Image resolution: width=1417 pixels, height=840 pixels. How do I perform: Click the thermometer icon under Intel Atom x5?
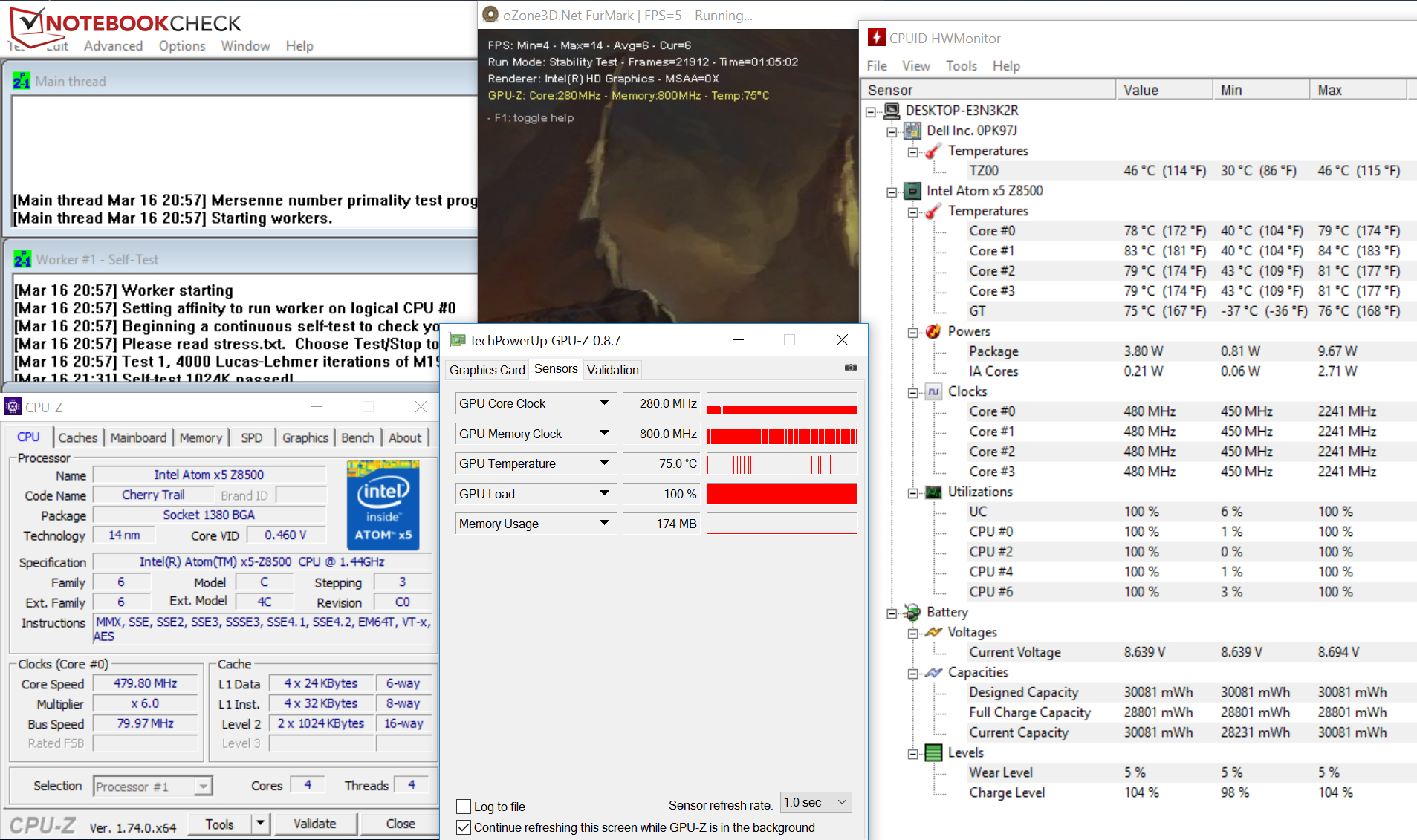(x=933, y=211)
